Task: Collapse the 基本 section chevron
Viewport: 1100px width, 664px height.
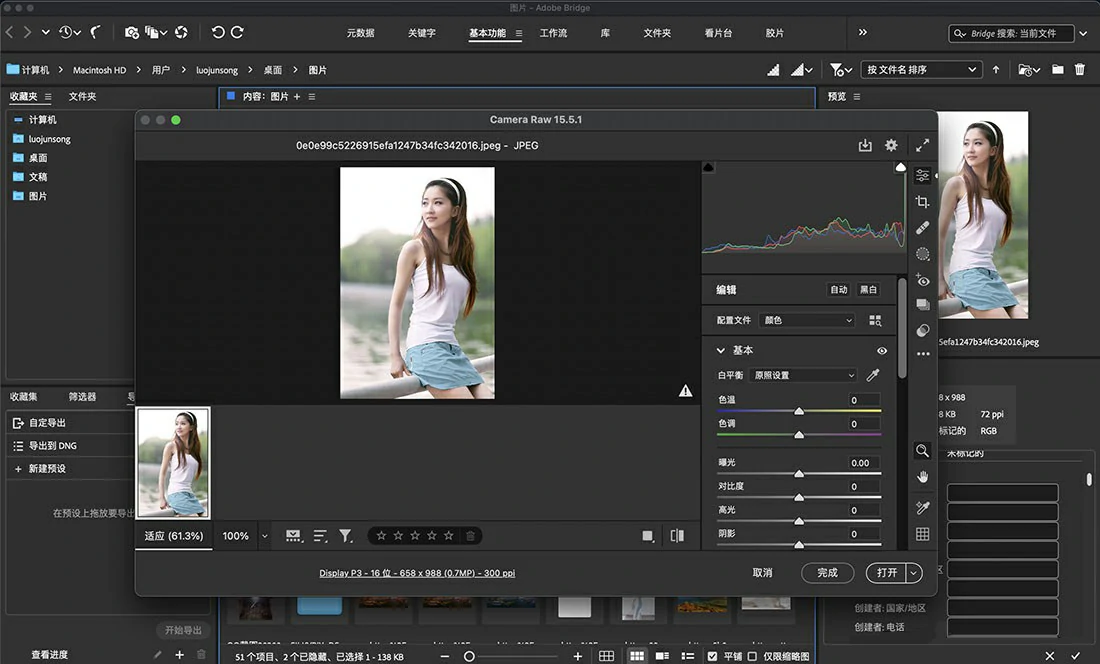Action: point(720,351)
